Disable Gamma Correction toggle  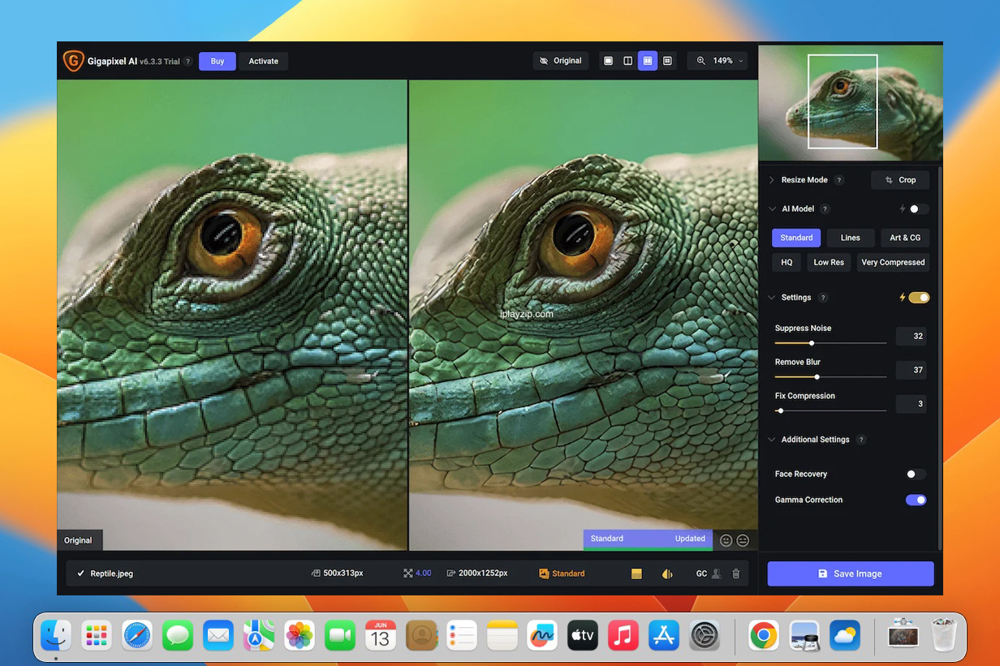(916, 500)
